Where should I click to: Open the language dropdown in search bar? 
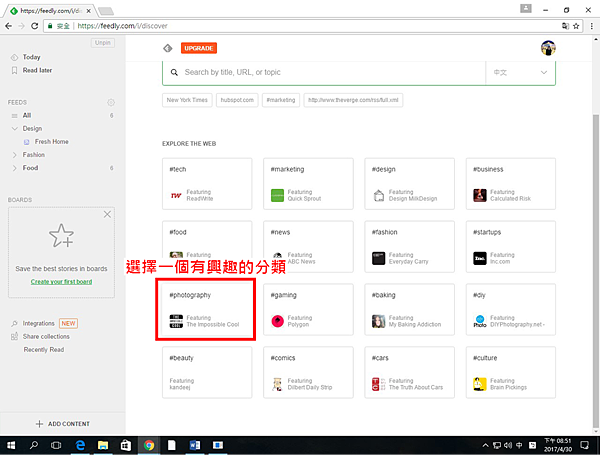[x=520, y=72]
